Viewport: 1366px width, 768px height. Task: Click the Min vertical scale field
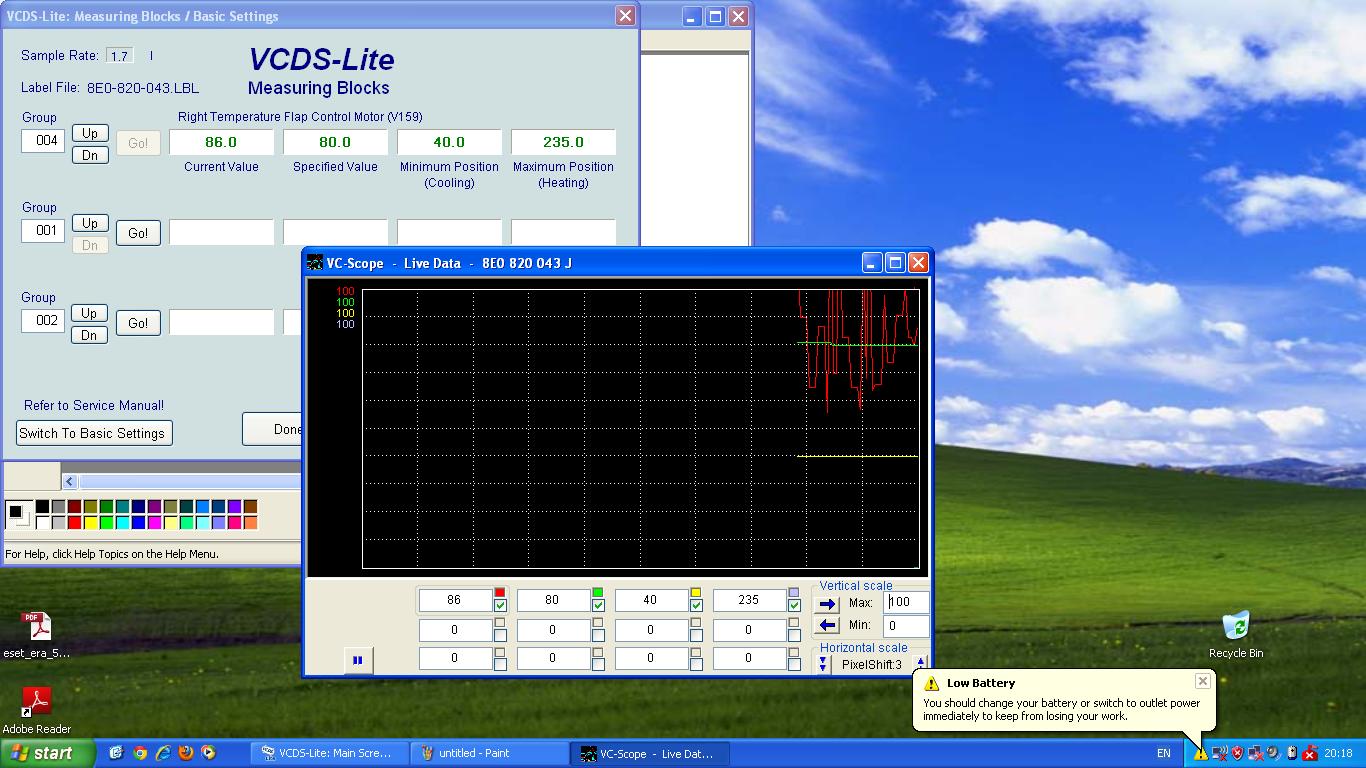pos(906,625)
